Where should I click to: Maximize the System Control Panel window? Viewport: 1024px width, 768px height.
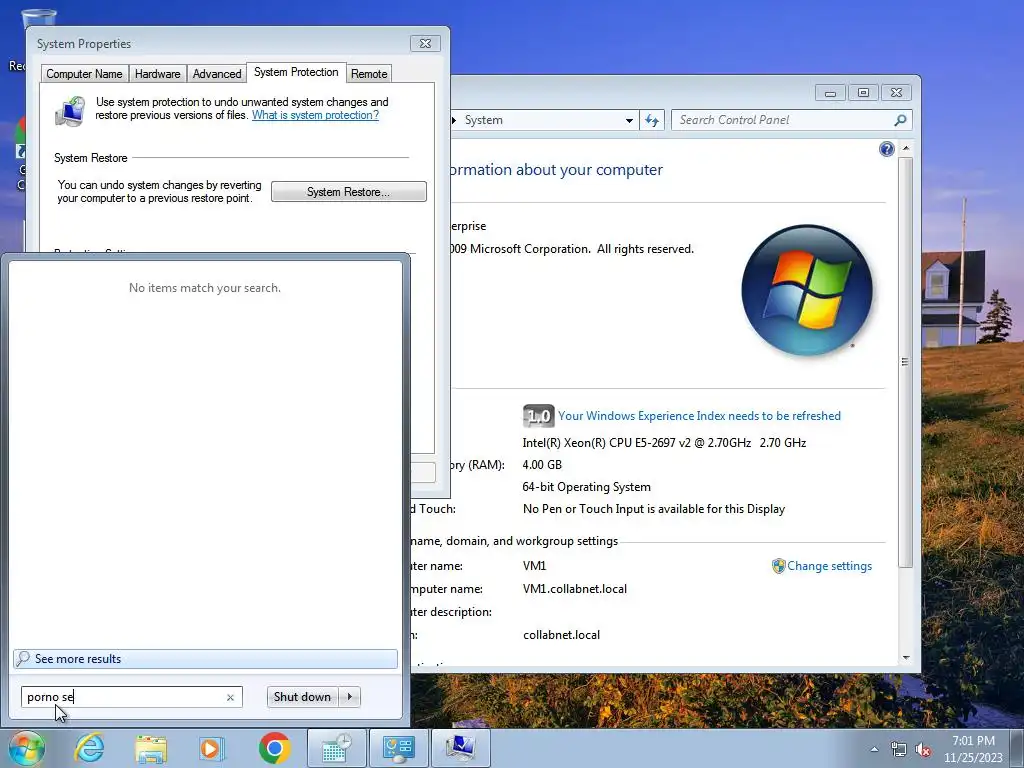(x=863, y=93)
